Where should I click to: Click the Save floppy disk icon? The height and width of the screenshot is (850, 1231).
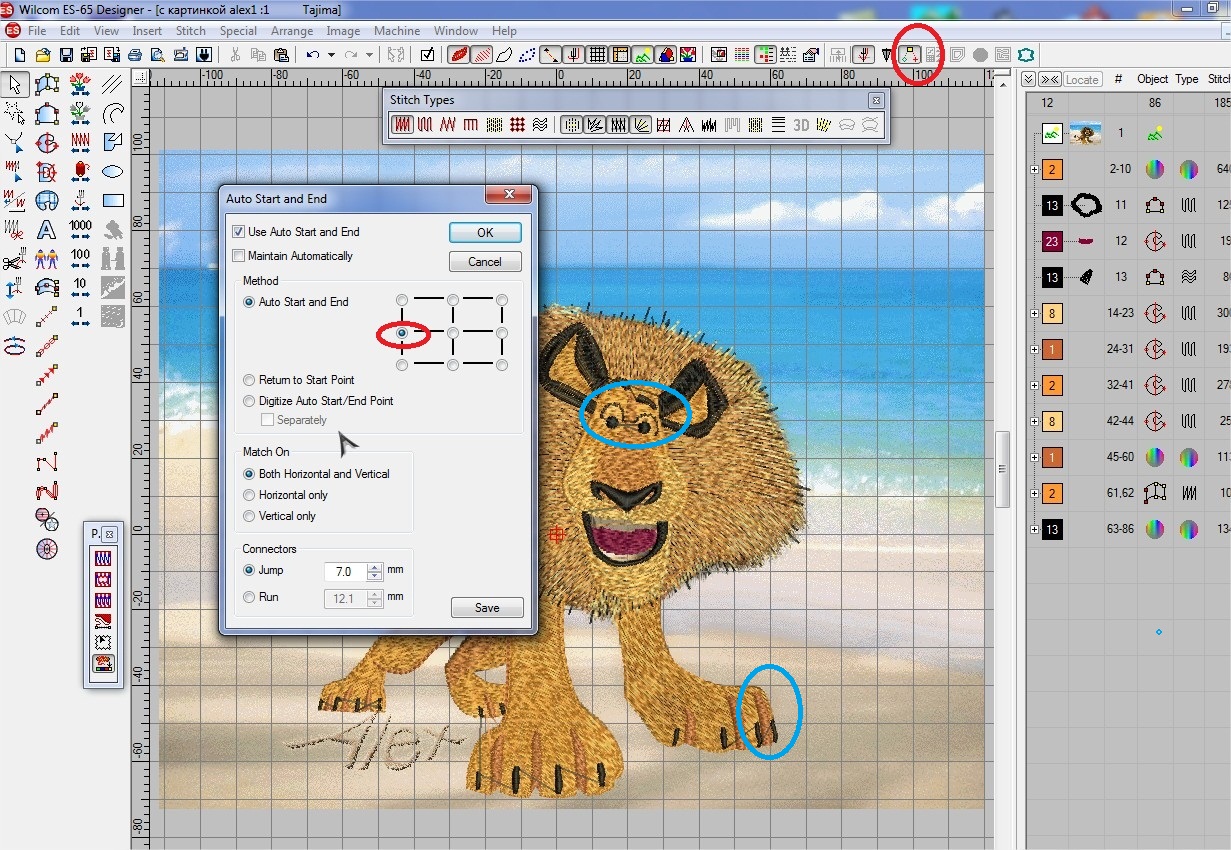tap(66, 54)
